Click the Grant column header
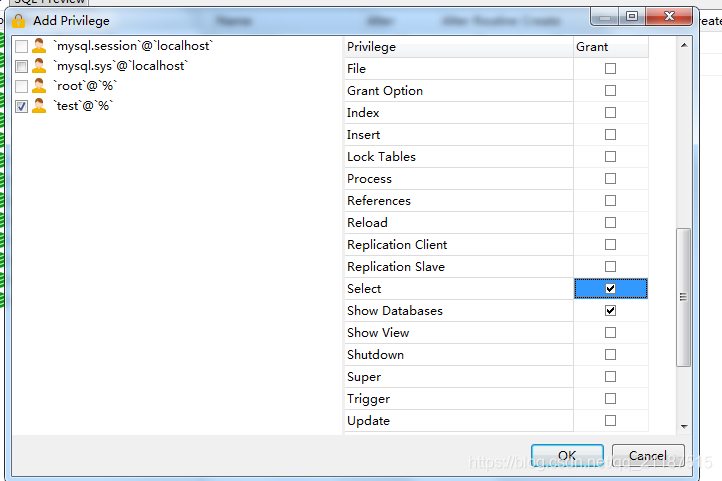This screenshot has height=481, width=722. coord(611,47)
